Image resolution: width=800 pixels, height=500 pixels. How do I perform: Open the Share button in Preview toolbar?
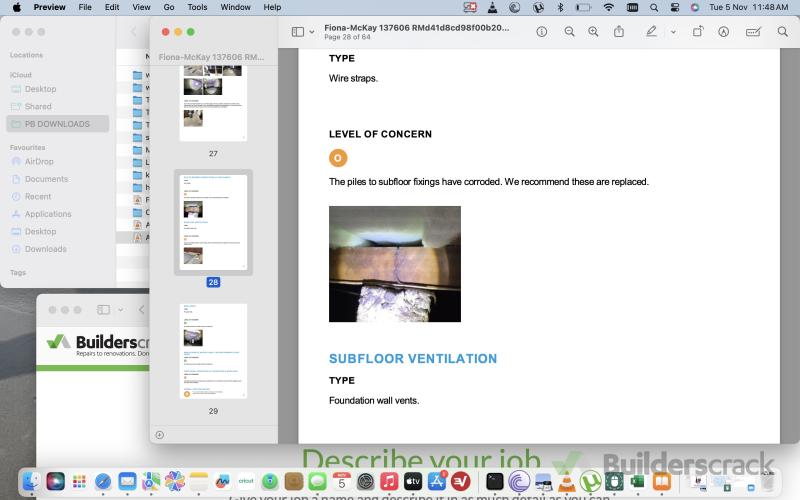pos(619,32)
